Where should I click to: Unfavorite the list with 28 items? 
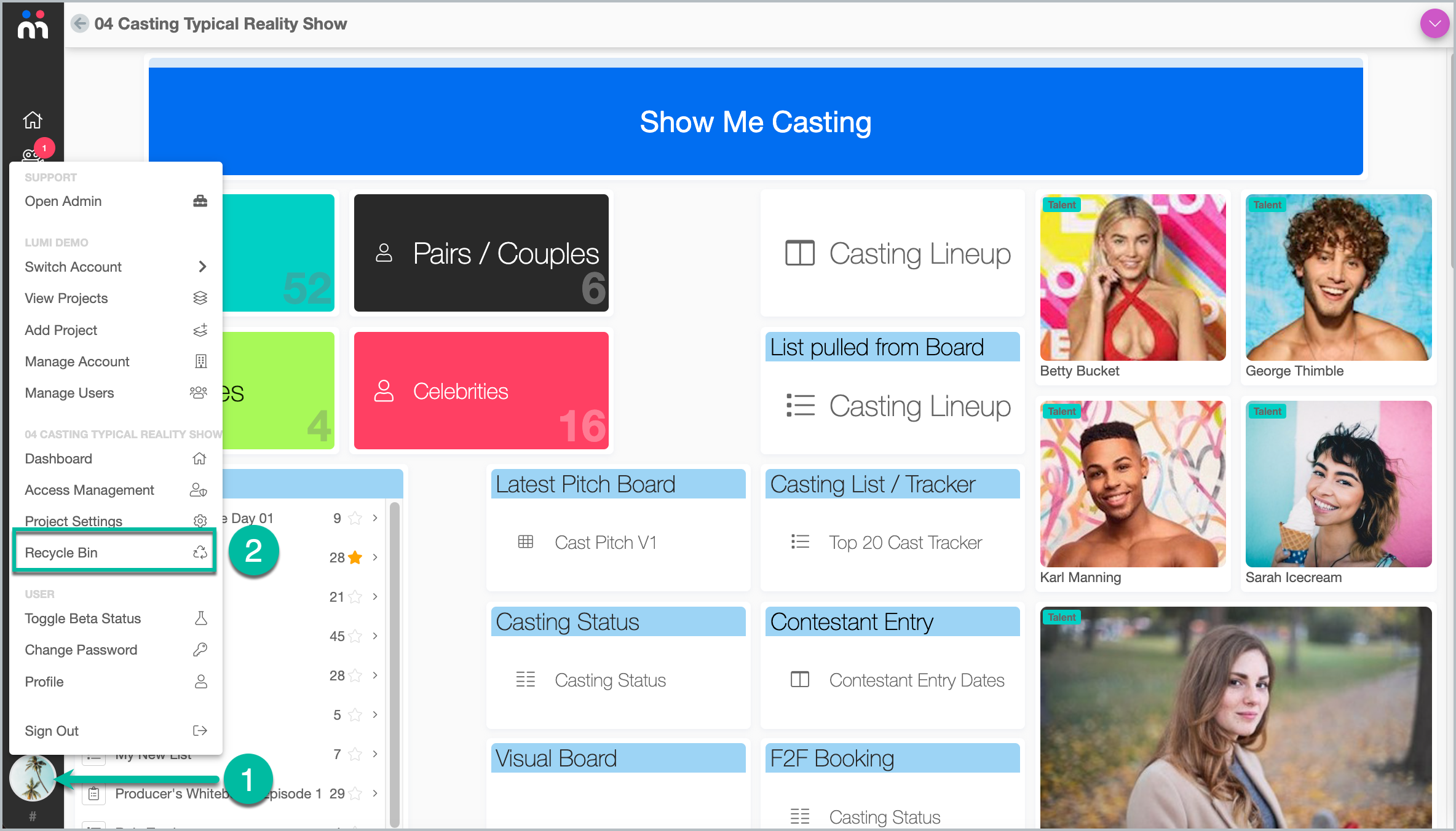355,557
